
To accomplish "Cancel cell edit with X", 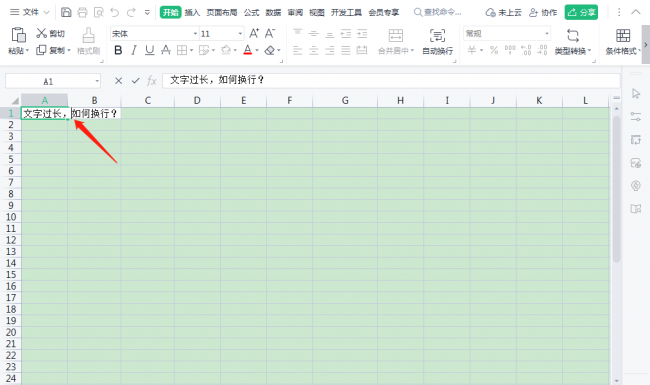I will pyautogui.click(x=119, y=81).
